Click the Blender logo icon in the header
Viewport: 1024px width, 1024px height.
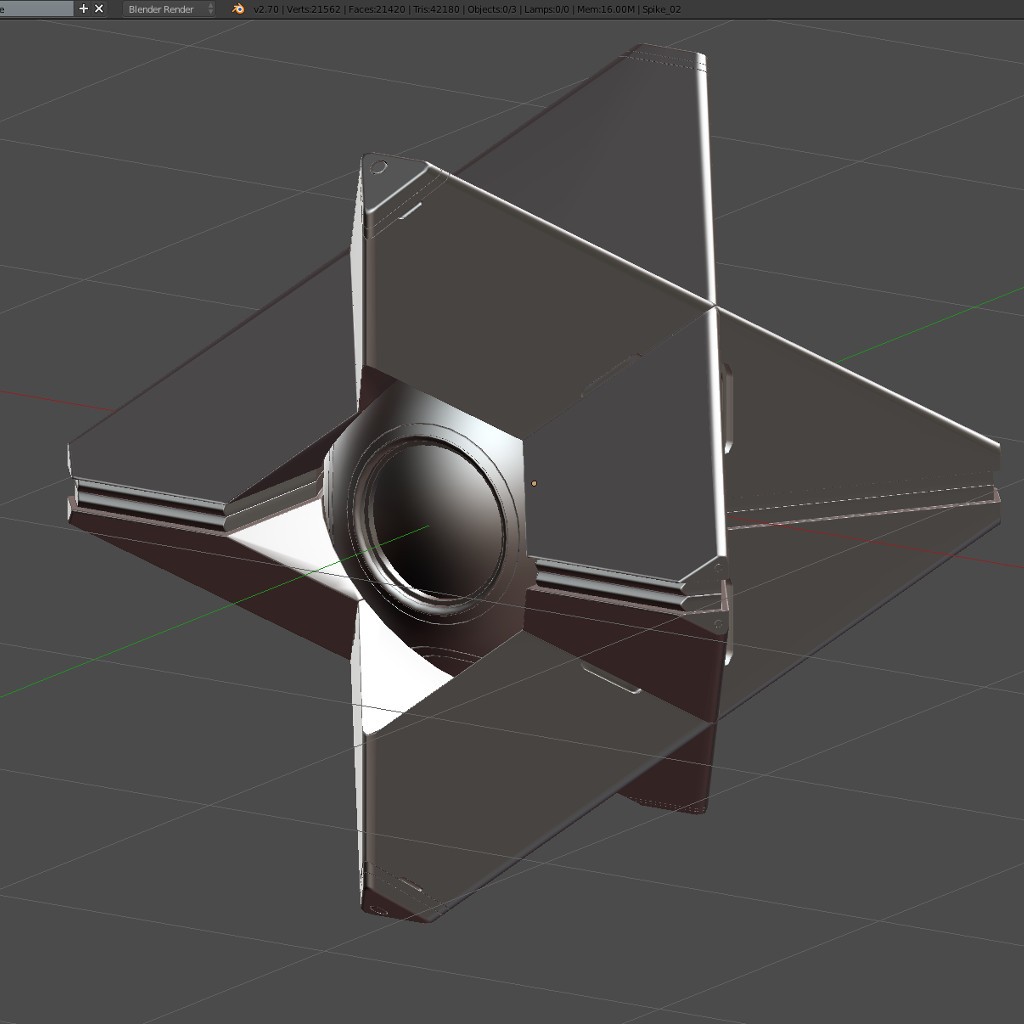[x=238, y=8]
